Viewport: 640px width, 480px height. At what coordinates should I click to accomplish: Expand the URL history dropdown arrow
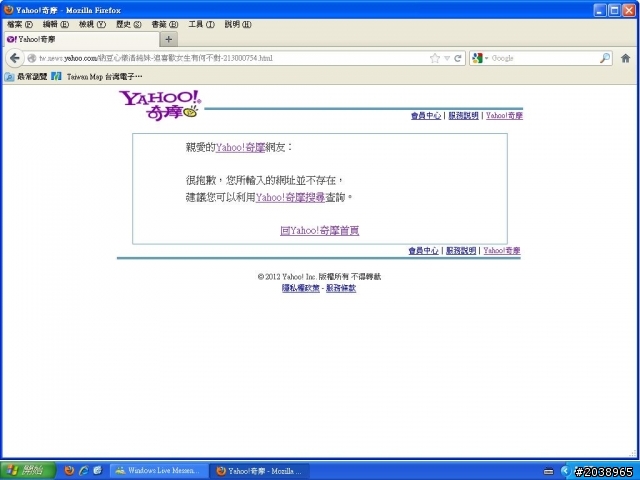[447, 58]
